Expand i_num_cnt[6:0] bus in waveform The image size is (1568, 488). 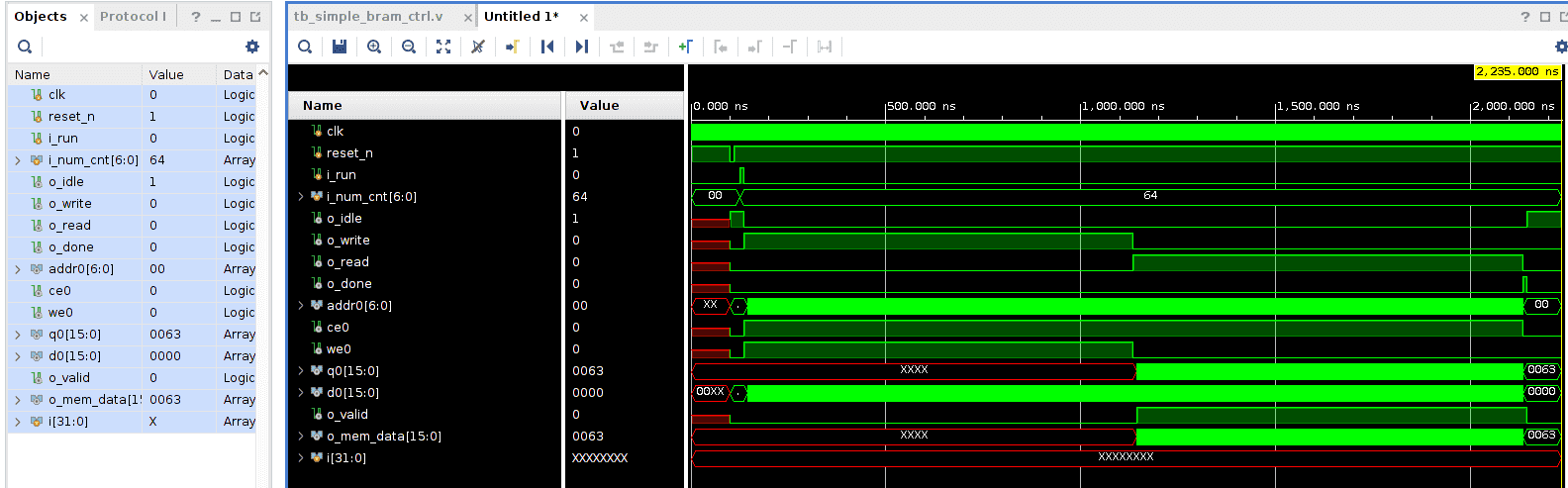click(301, 197)
